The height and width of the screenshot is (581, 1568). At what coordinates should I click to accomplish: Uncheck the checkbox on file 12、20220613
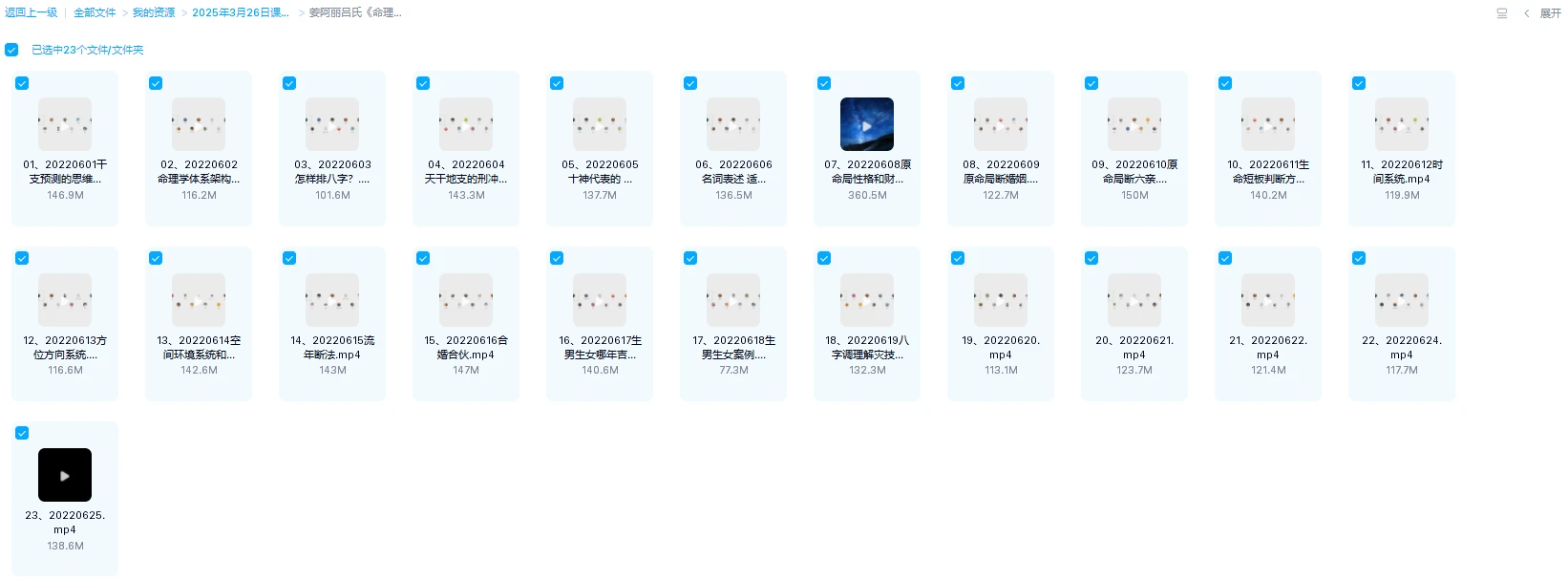pyautogui.click(x=22, y=258)
